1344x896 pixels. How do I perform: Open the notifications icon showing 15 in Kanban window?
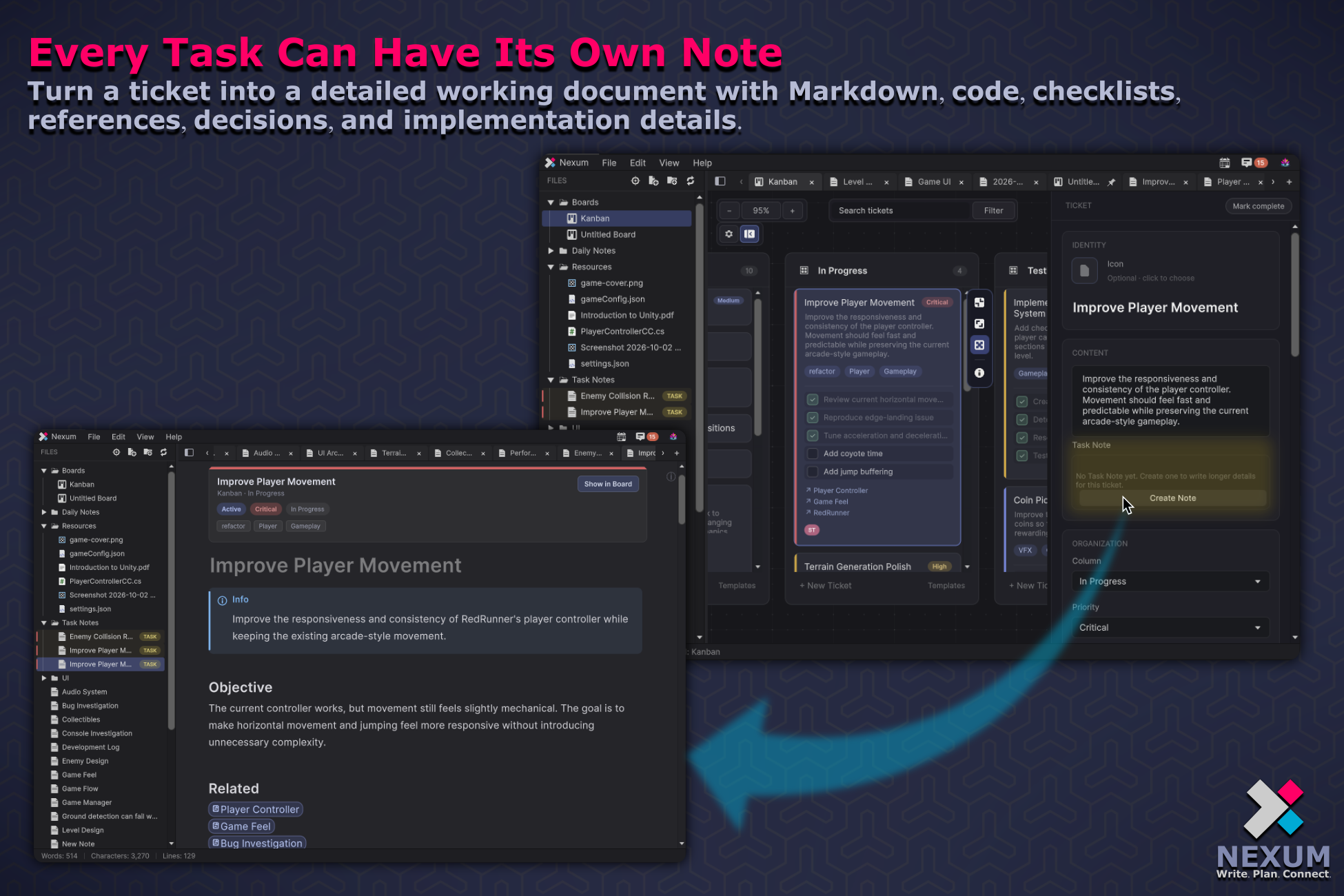pos(1254,163)
